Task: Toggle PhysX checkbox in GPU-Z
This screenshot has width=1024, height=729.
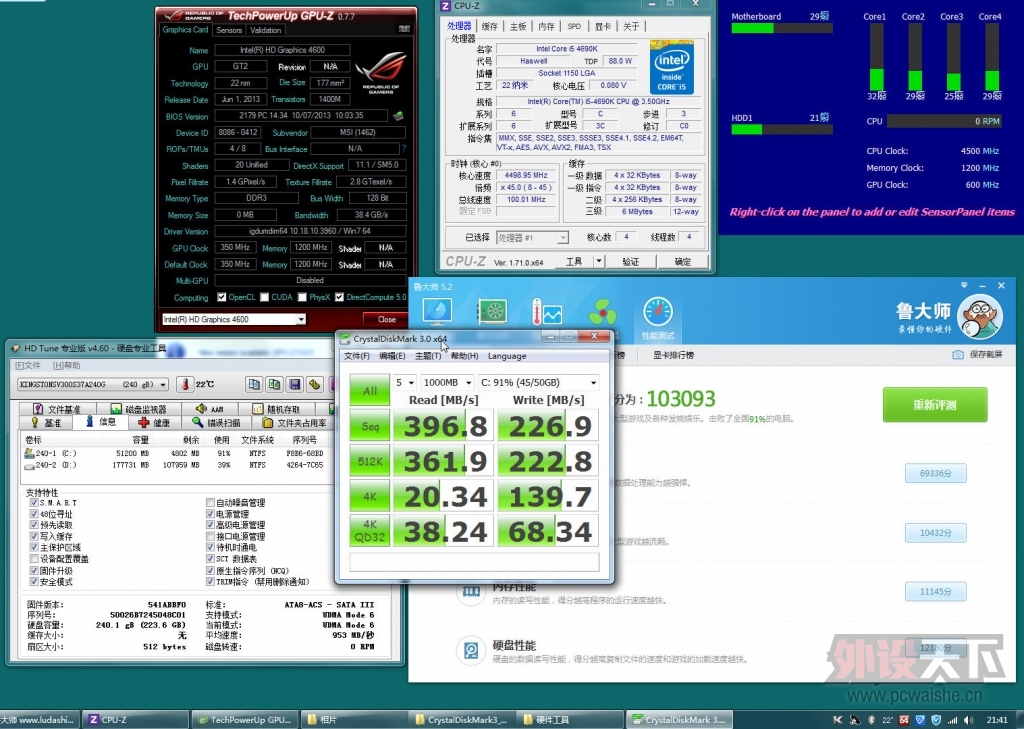Action: point(302,297)
